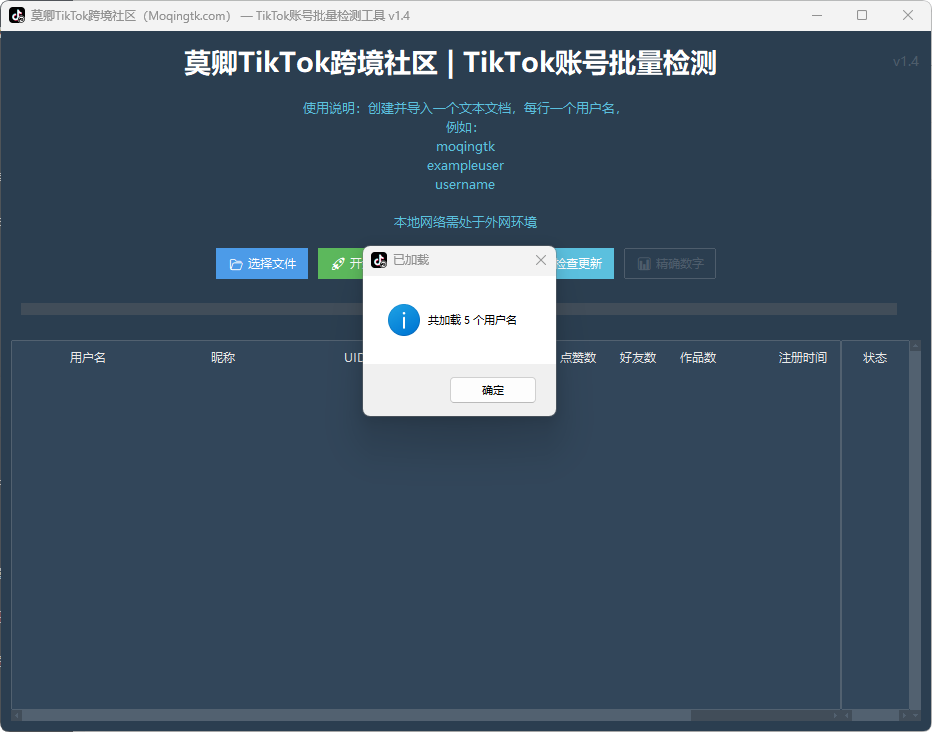This screenshot has width=932, height=732.
Task: Click the blue info icon in dialog
Action: point(403,320)
